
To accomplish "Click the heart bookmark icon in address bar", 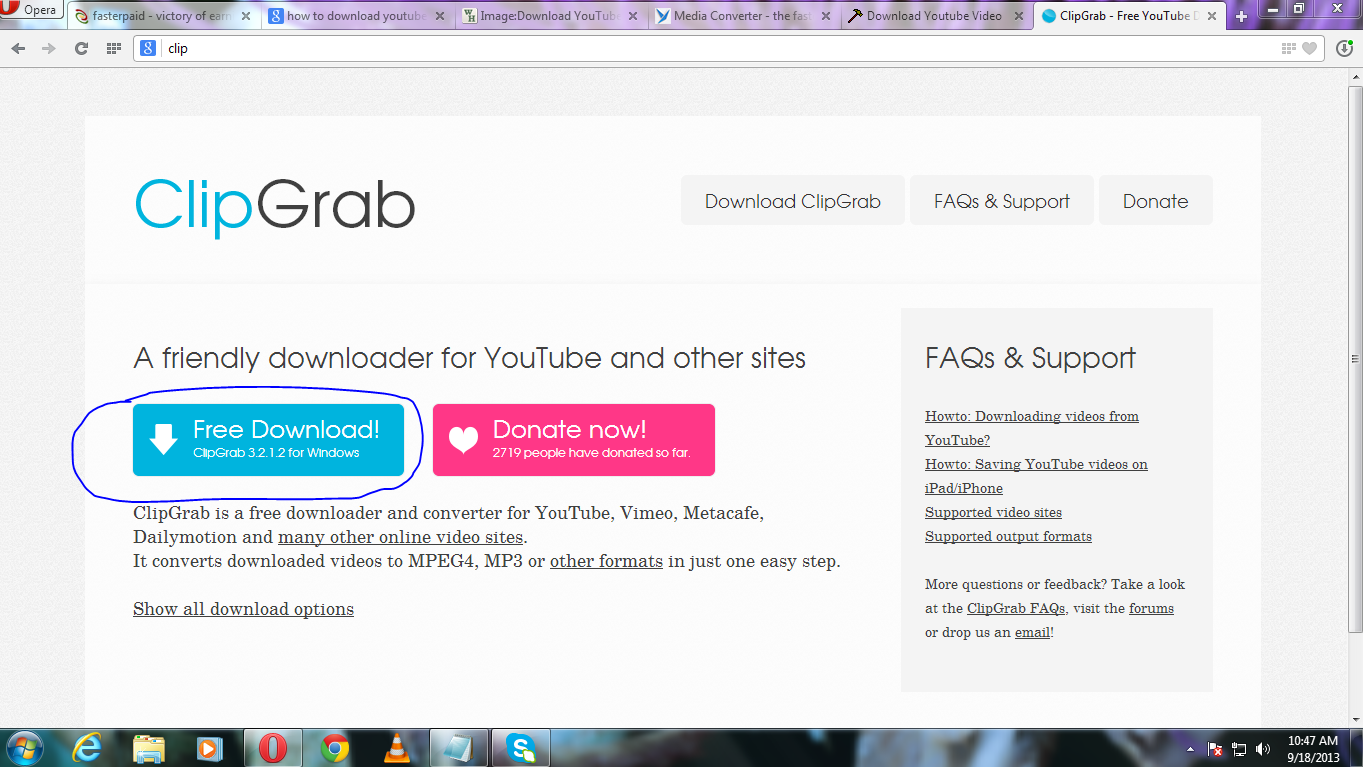I will coord(1309,48).
